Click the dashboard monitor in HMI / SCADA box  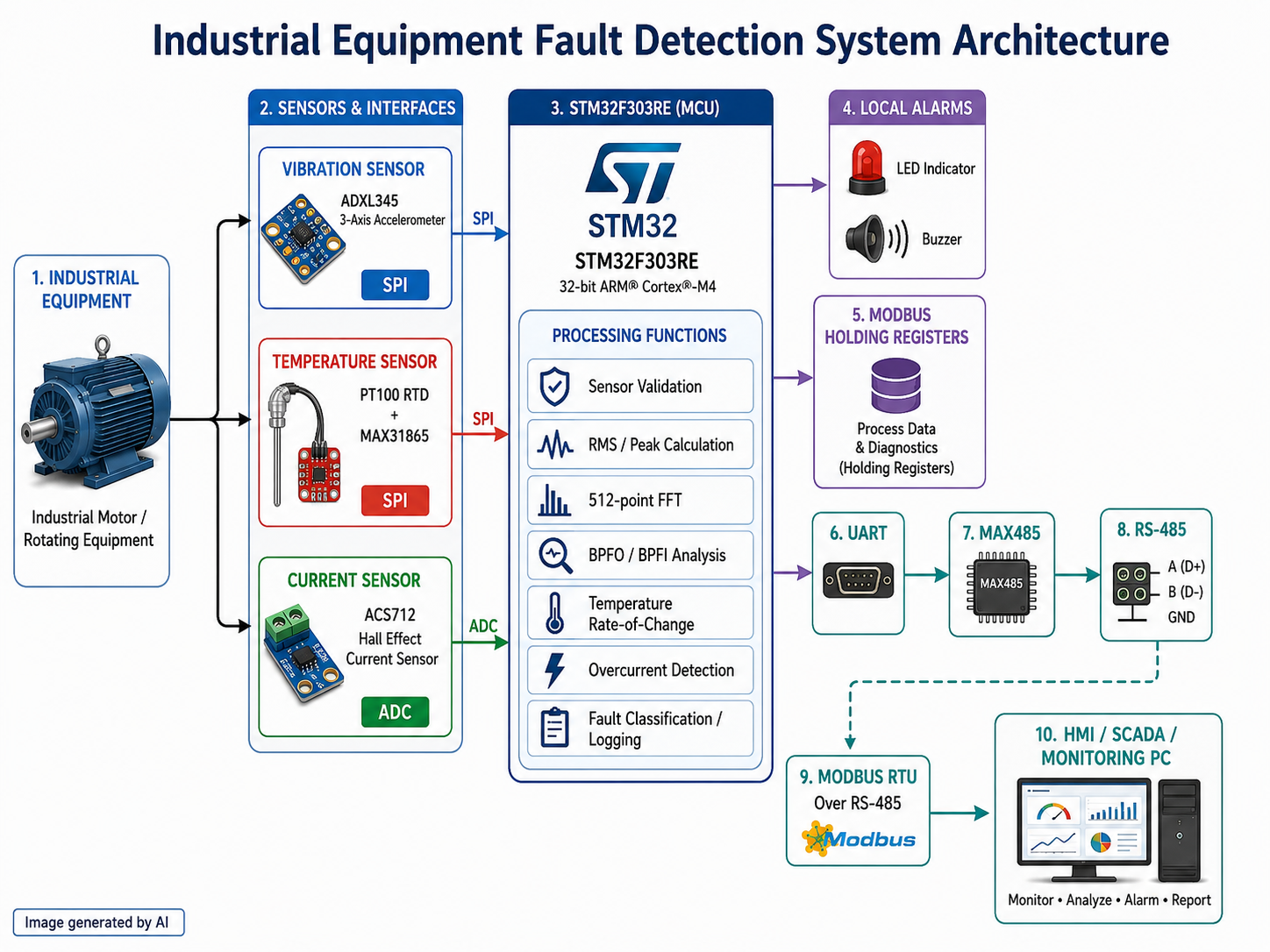(1084, 831)
